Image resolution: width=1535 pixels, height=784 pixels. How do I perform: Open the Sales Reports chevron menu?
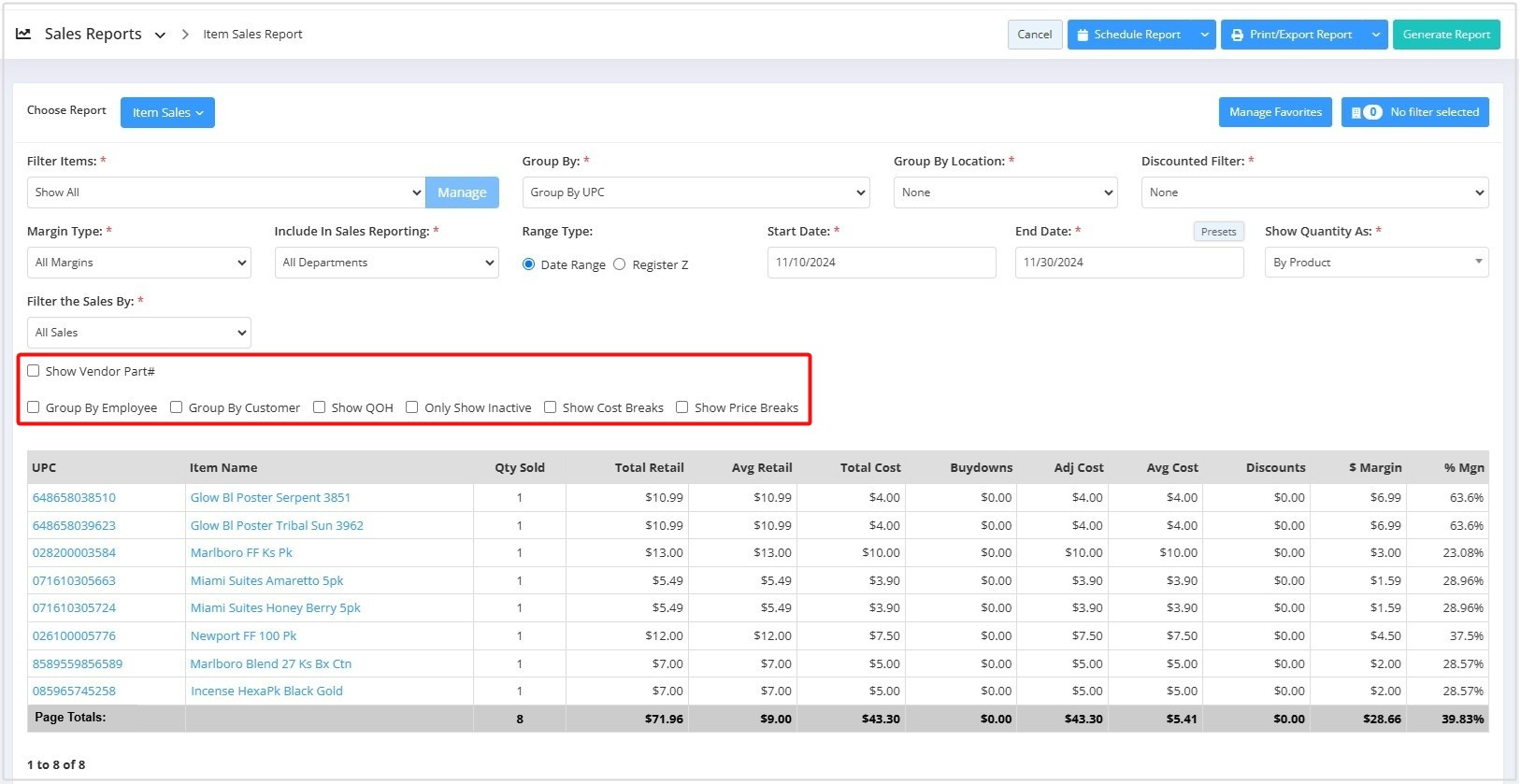pyautogui.click(x=160, y=36)
